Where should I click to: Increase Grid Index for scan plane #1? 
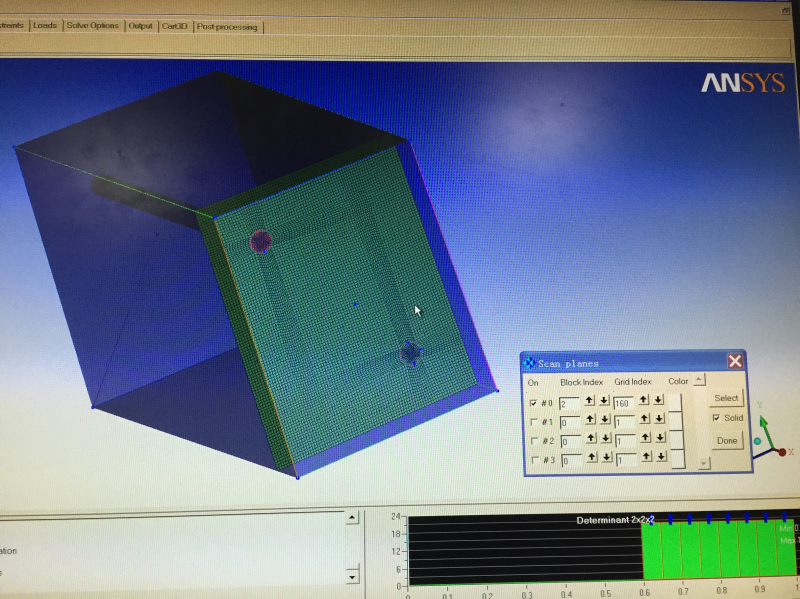tap(644, 419)
